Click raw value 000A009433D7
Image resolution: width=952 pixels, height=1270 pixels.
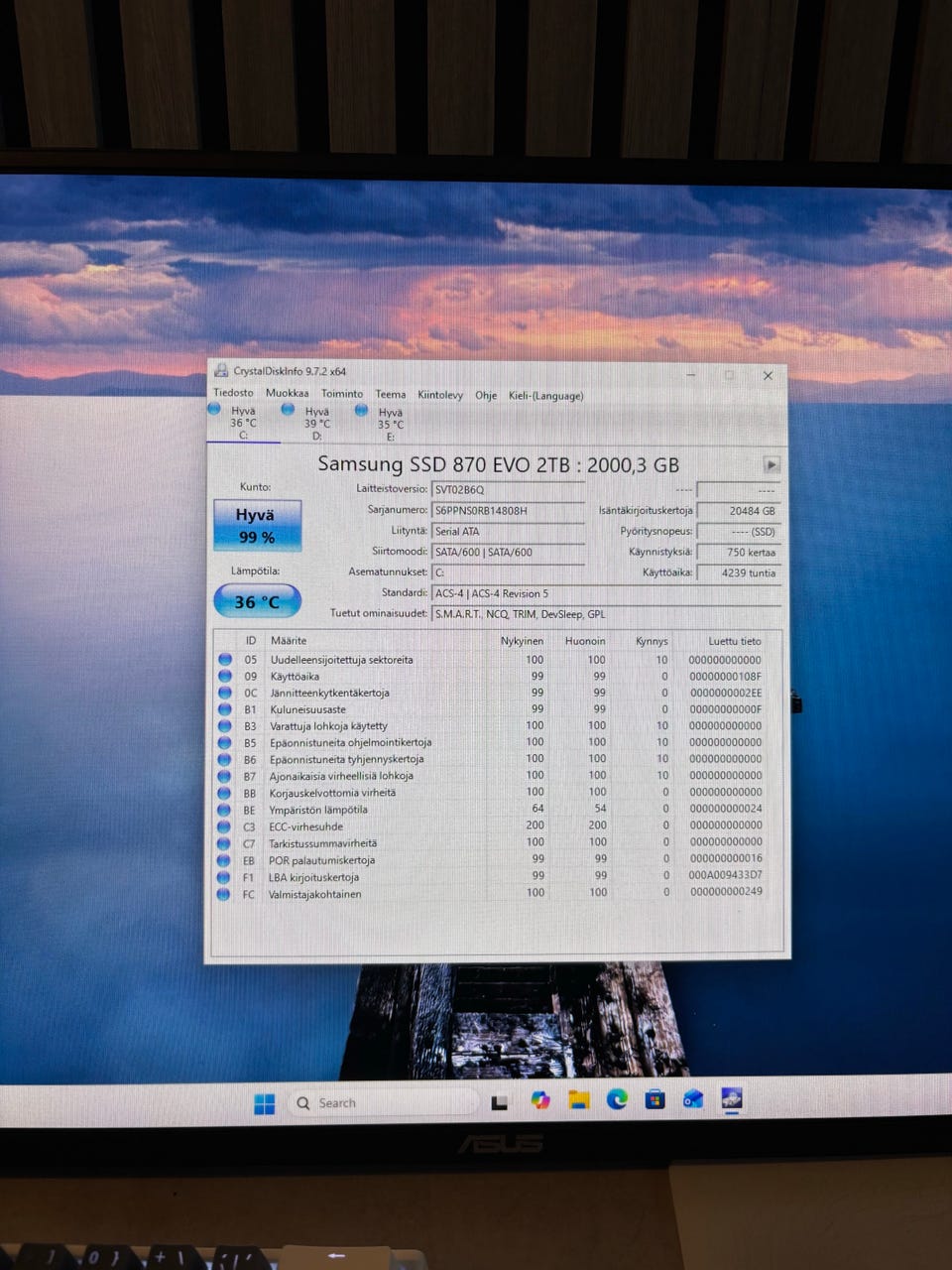click(726, 875)
